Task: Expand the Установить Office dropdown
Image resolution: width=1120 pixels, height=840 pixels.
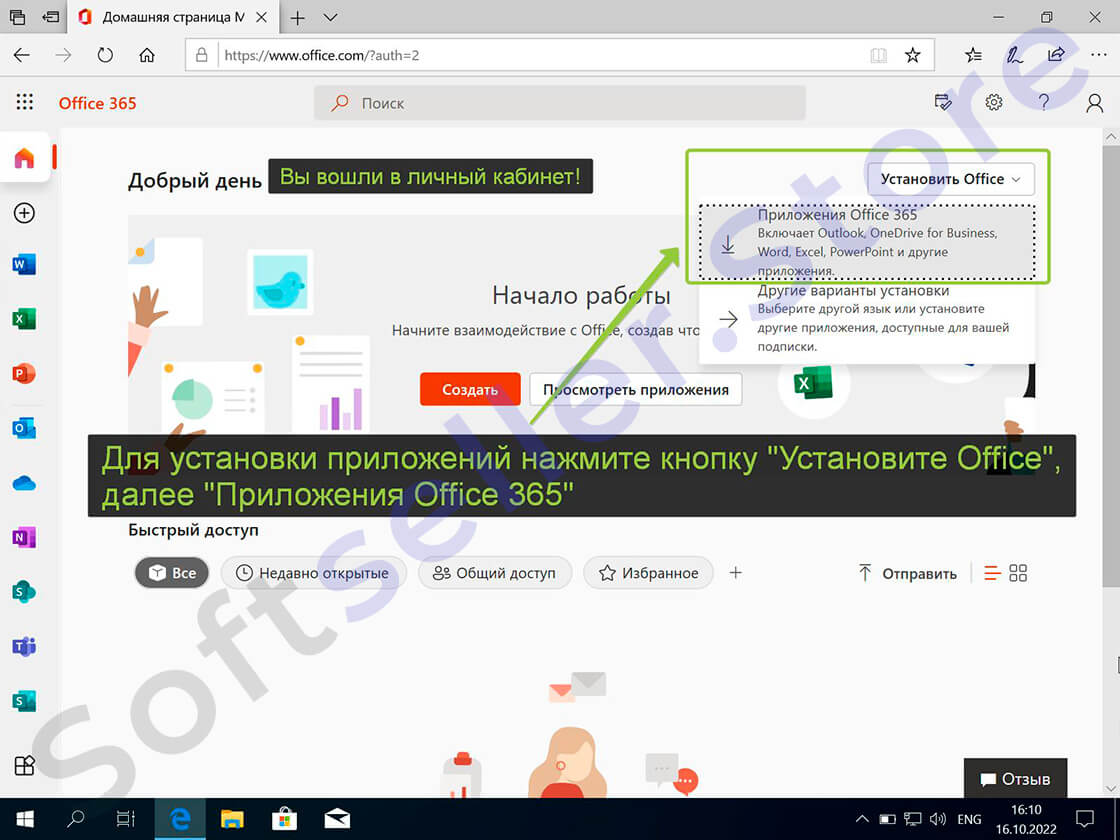Action: 950,179
